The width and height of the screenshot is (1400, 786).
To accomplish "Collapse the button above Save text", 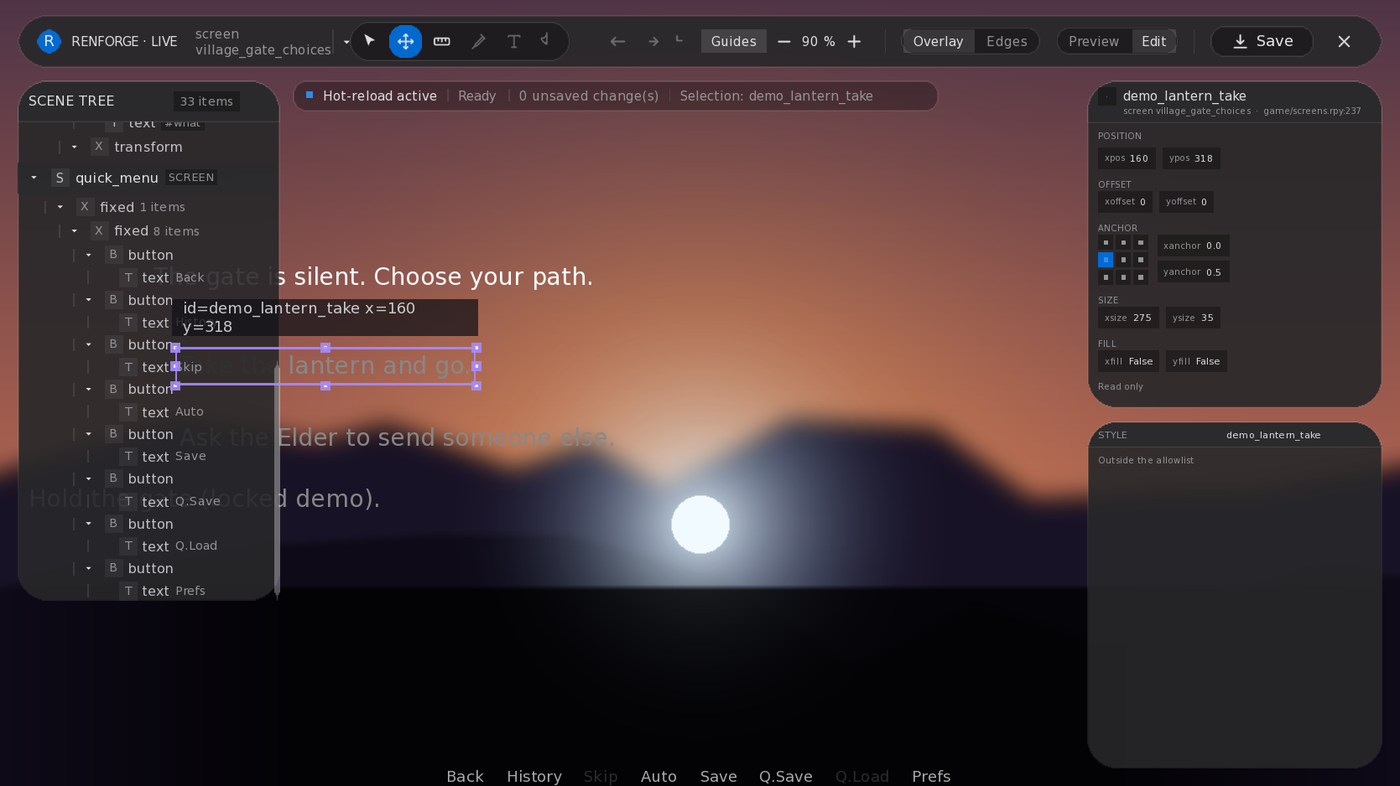I will pos(88,434).
